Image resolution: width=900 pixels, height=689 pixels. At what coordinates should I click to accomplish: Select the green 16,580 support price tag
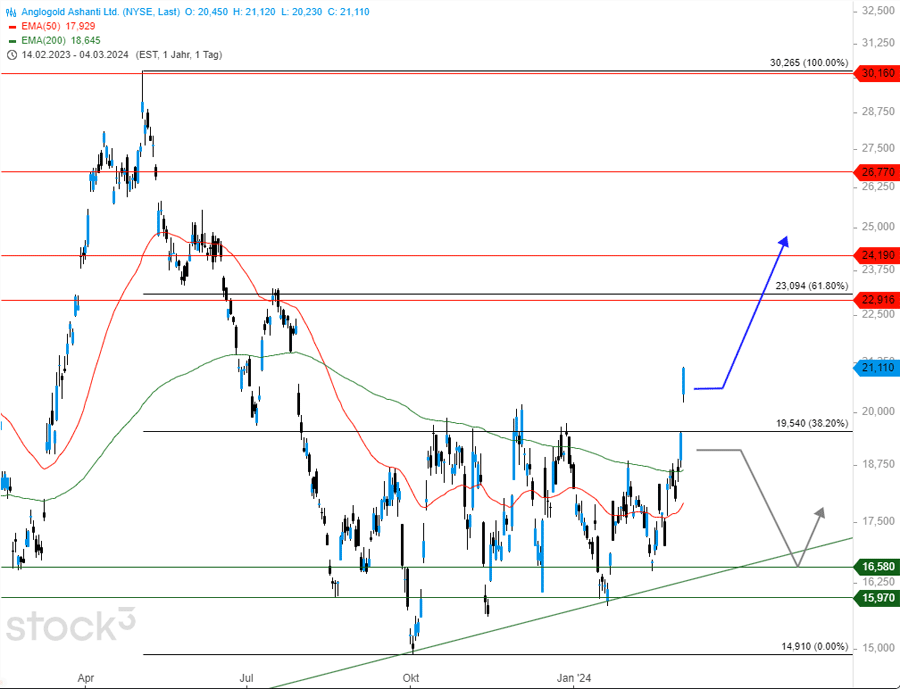[x=877, y=567]
